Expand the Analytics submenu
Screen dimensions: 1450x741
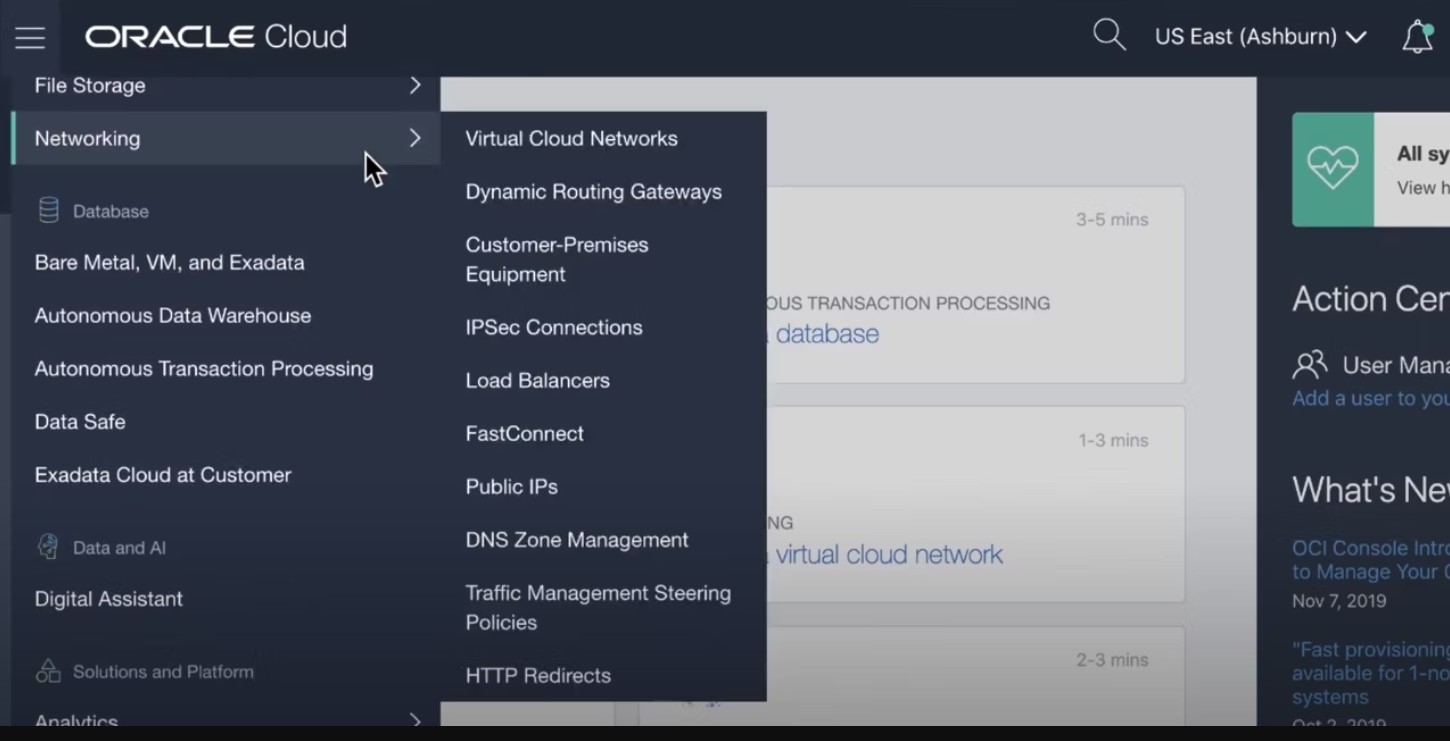point(414,717)
